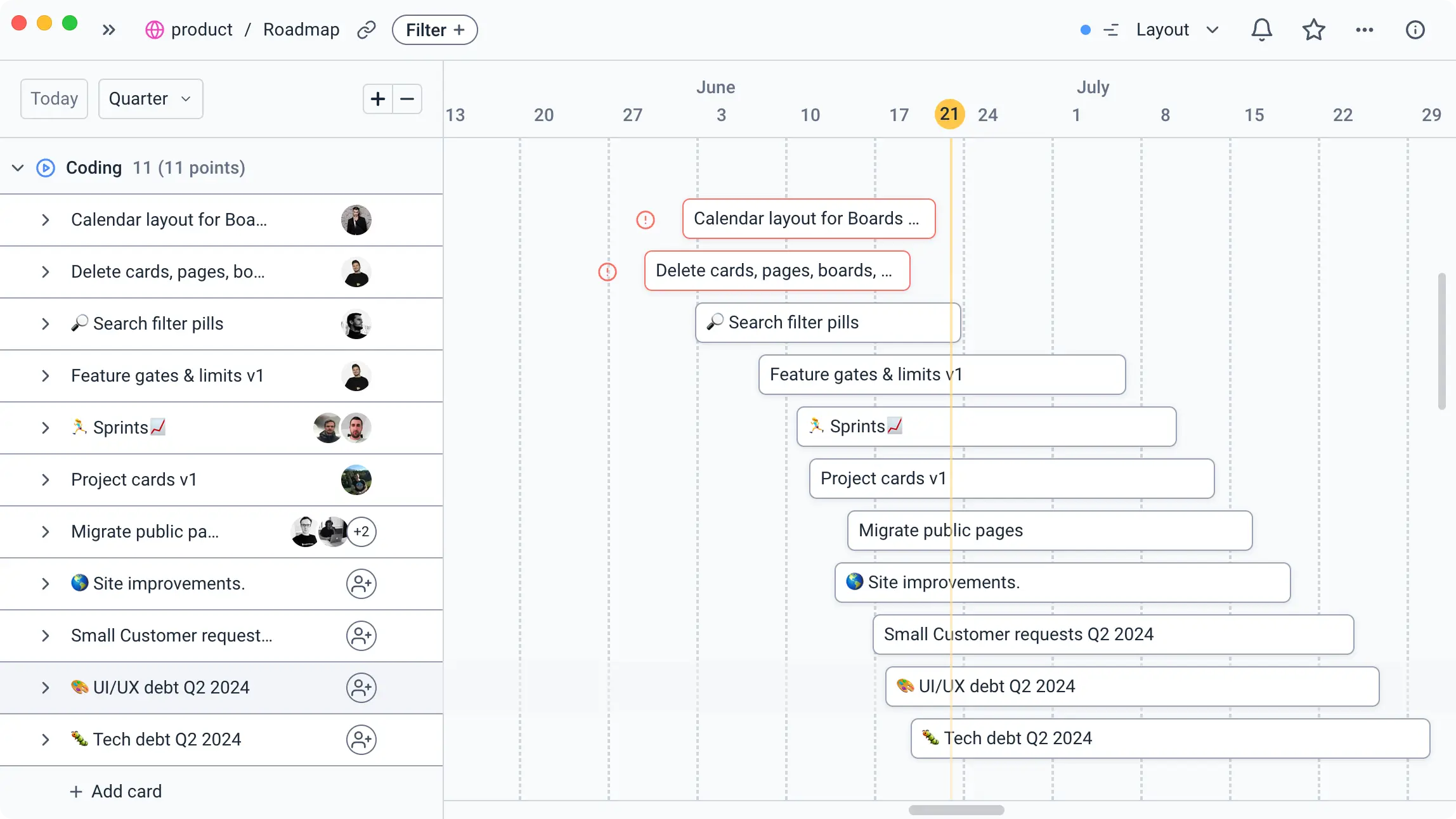Zoom in timeline with plus button

pos(378,99)
